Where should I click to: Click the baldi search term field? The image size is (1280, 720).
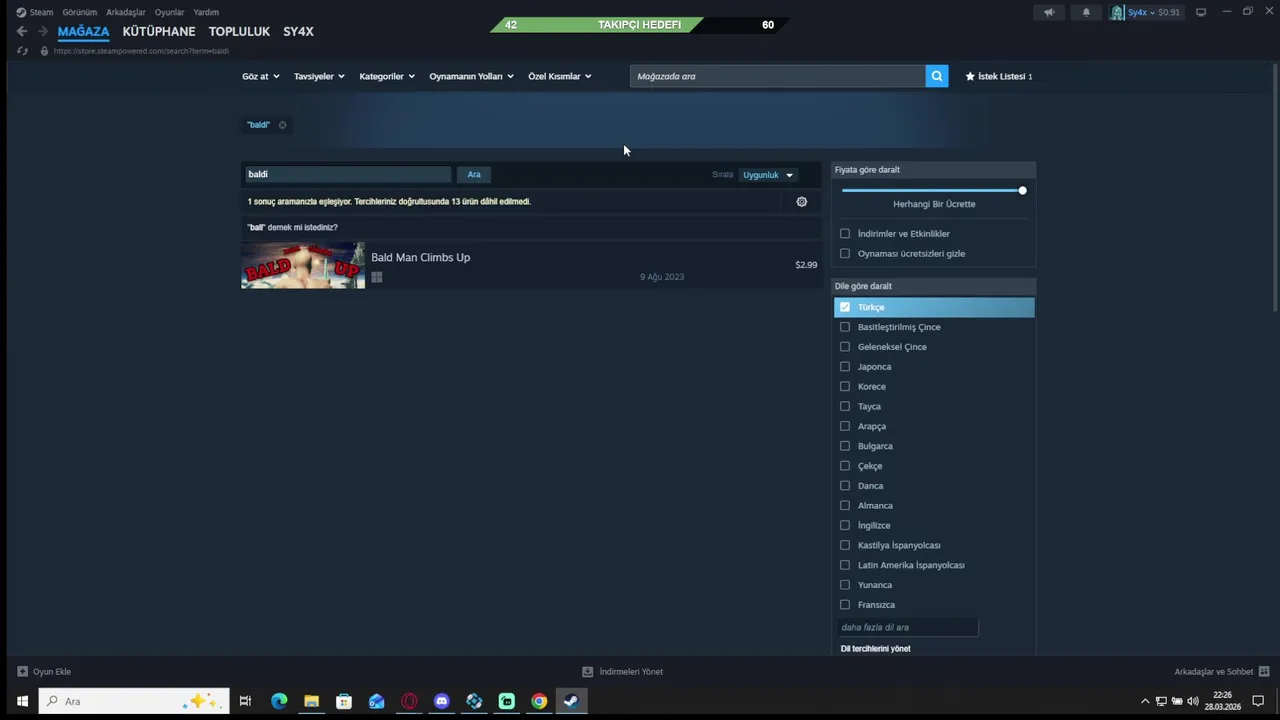(348, 174)
